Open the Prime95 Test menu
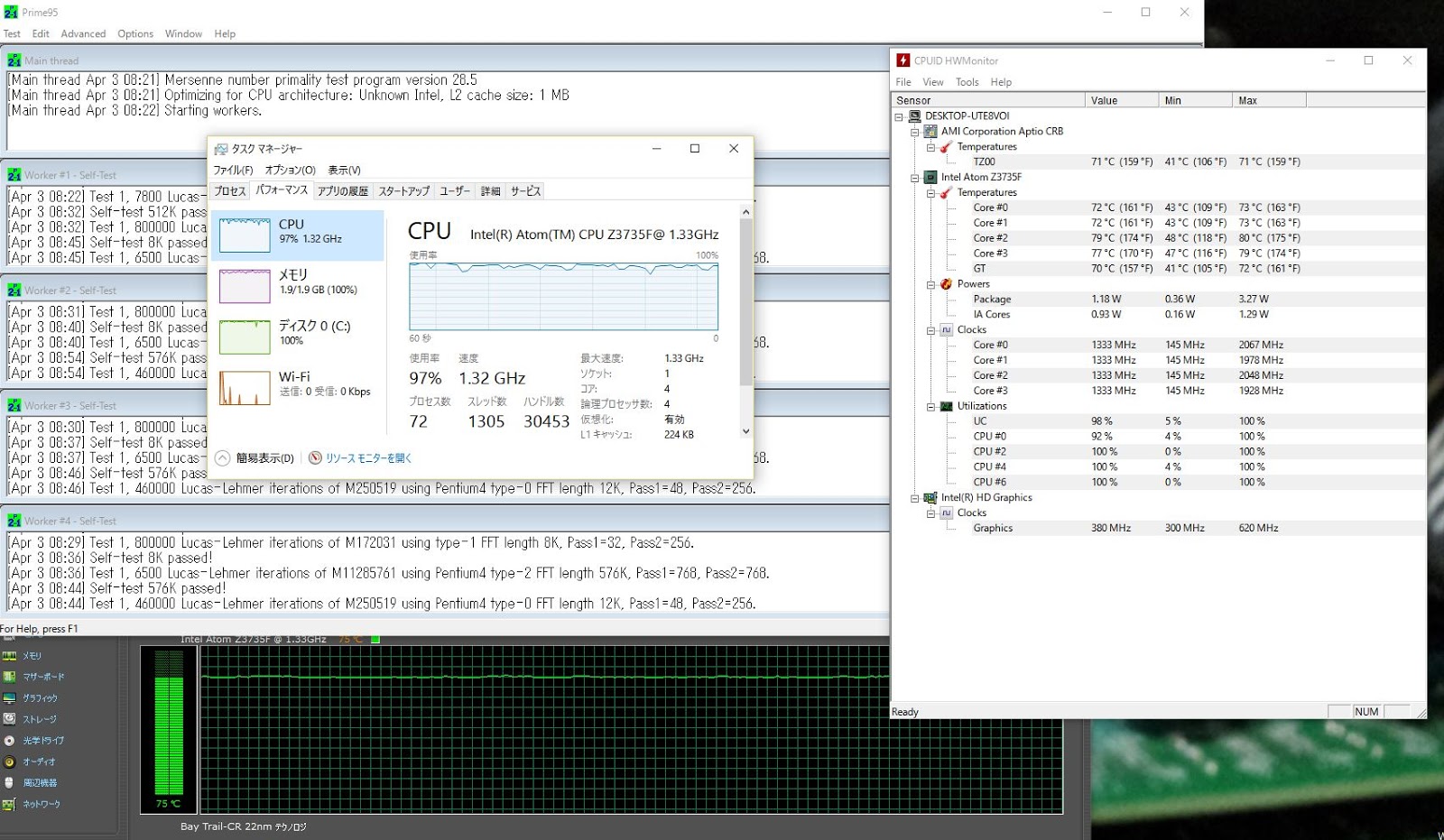1444x840 pixels. point(12,34)
